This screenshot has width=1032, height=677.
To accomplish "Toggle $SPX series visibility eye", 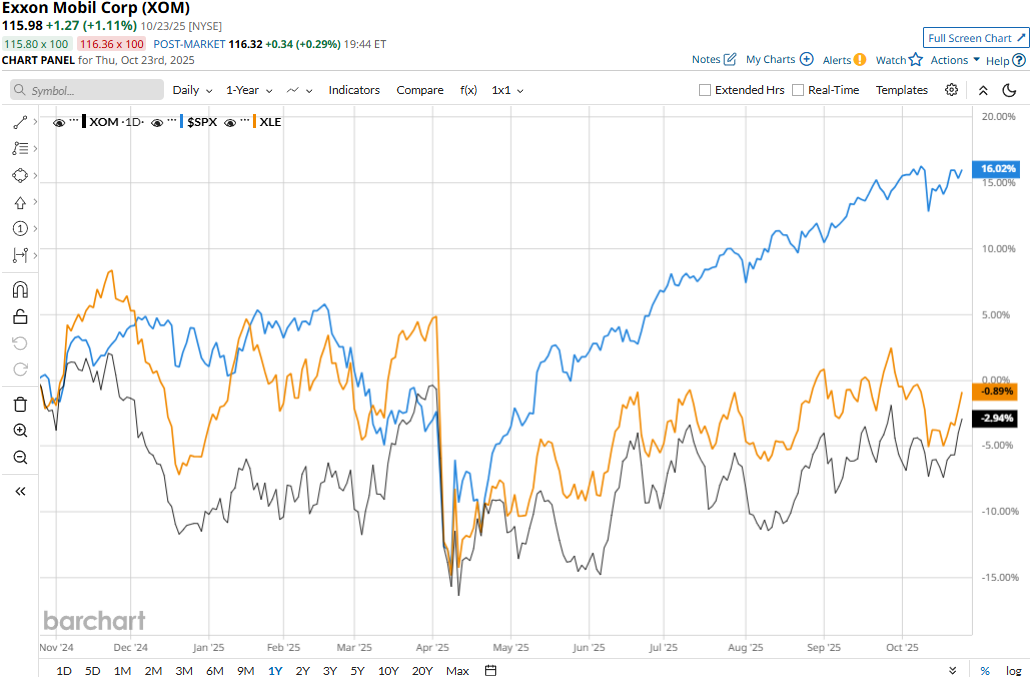I will click(x=157, y=122).
